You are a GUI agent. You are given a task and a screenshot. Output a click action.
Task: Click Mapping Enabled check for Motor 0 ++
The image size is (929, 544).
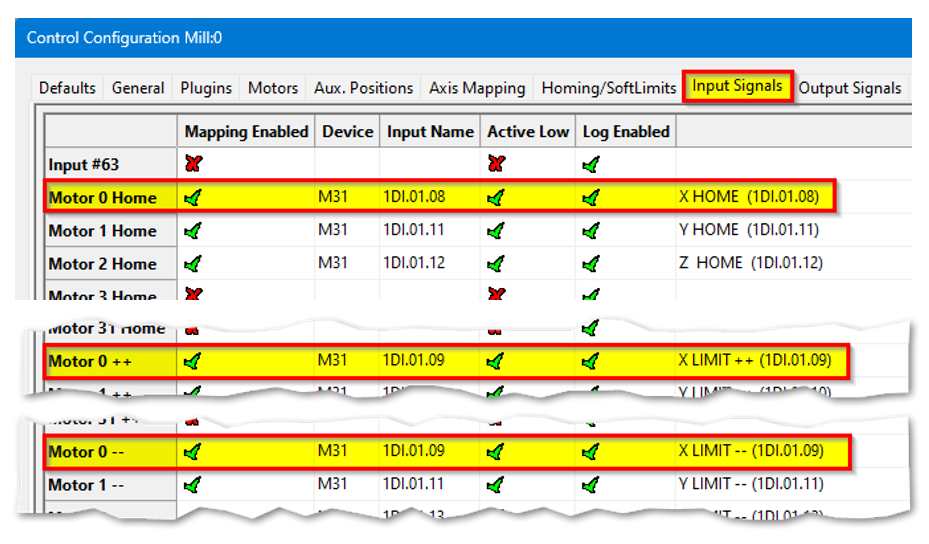click(193, 361)
